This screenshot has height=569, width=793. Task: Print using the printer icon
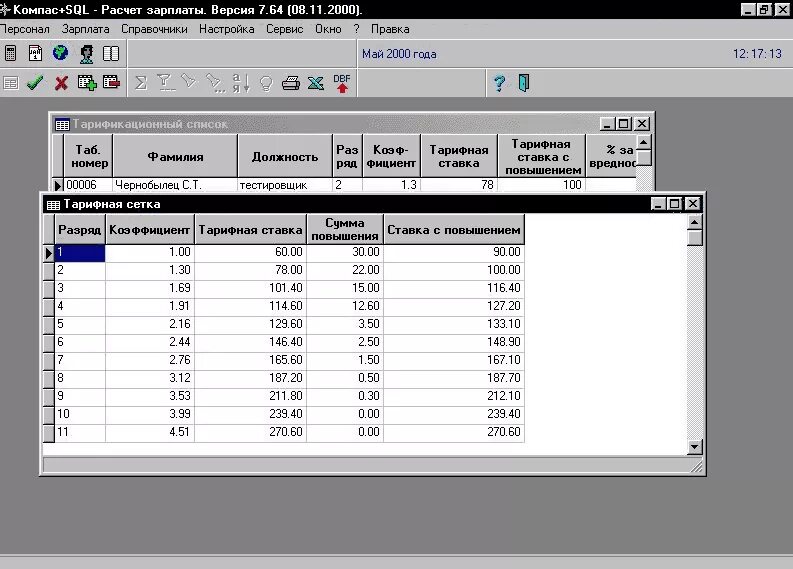(291, 83)
